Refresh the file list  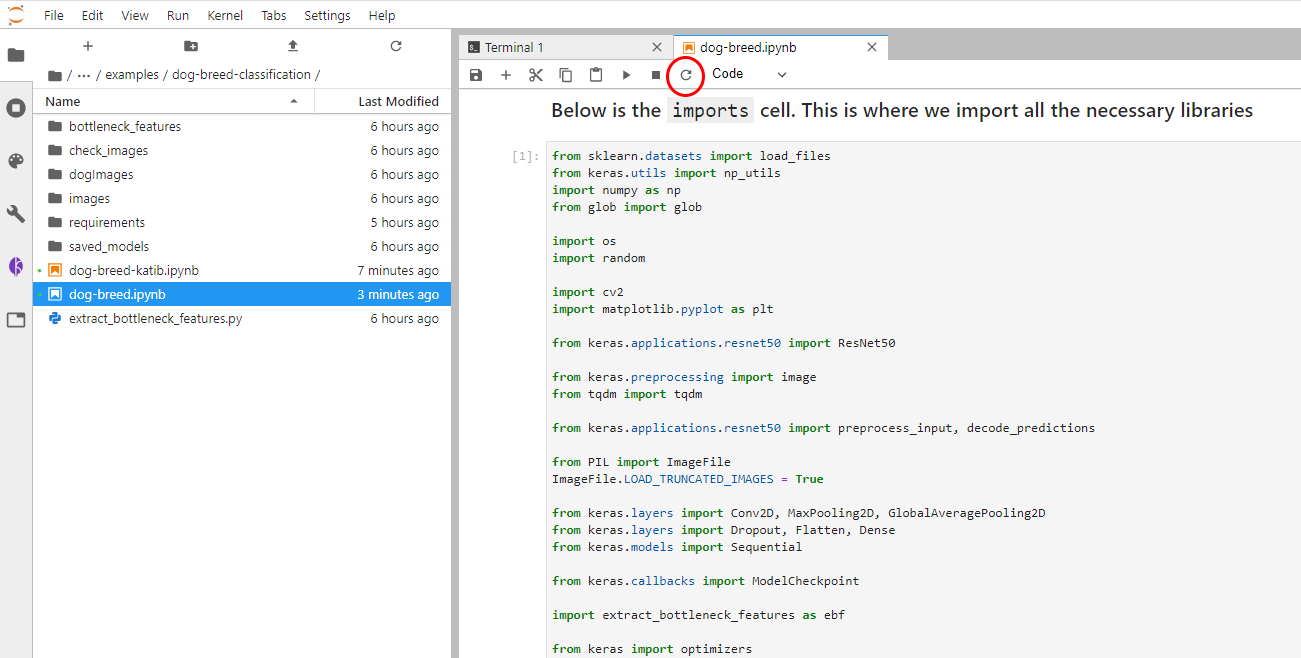396,46
